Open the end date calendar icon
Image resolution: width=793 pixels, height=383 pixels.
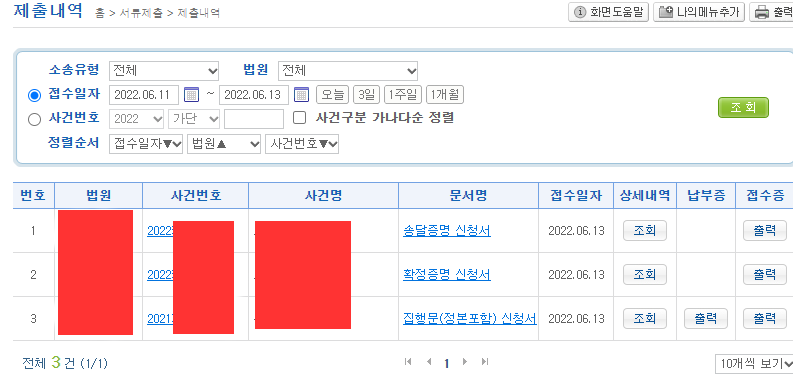pyautogui.click(x=301, y=95)
